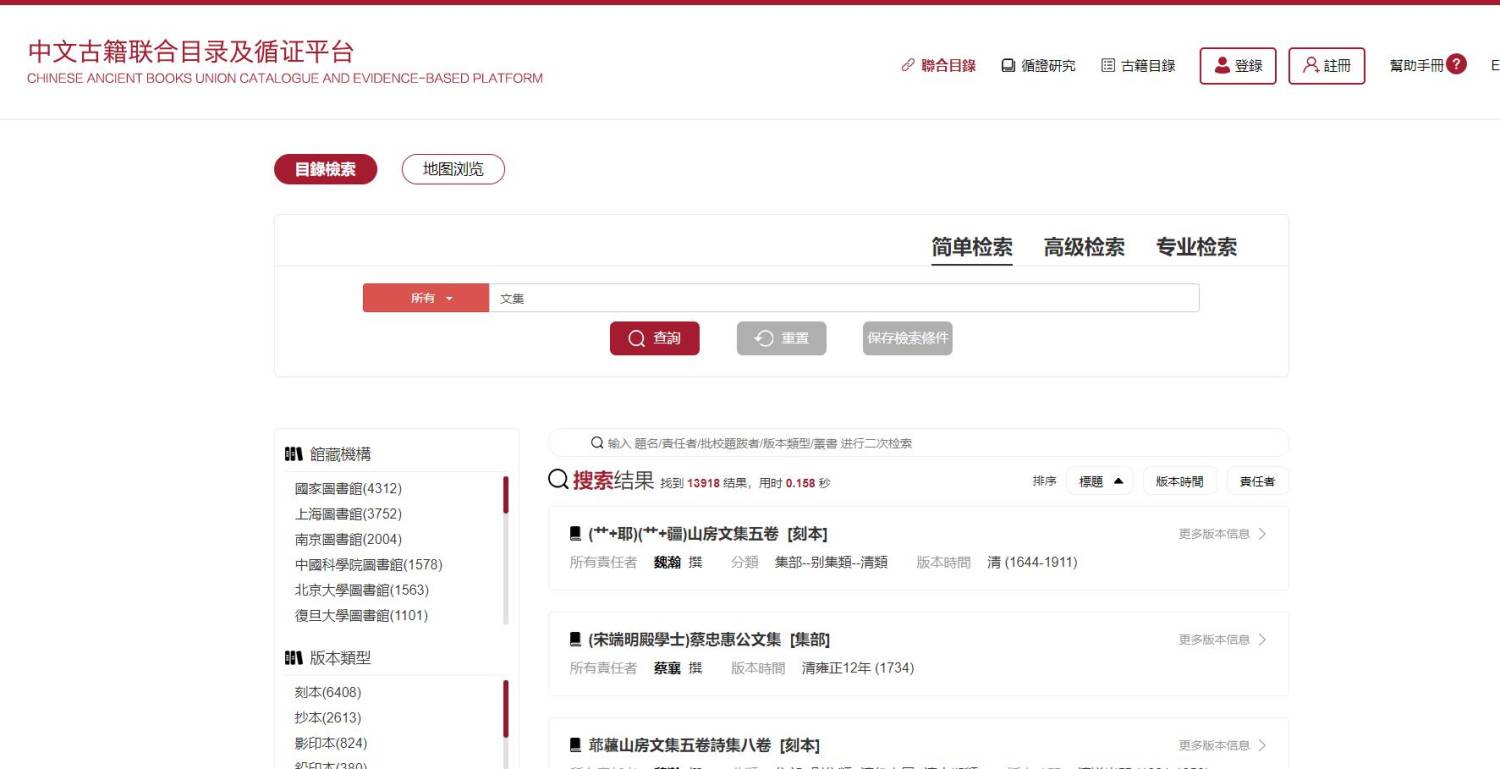1500x769 pixels.
Task: Click the 循證研究 book icon
Action: coord(1006,65)
